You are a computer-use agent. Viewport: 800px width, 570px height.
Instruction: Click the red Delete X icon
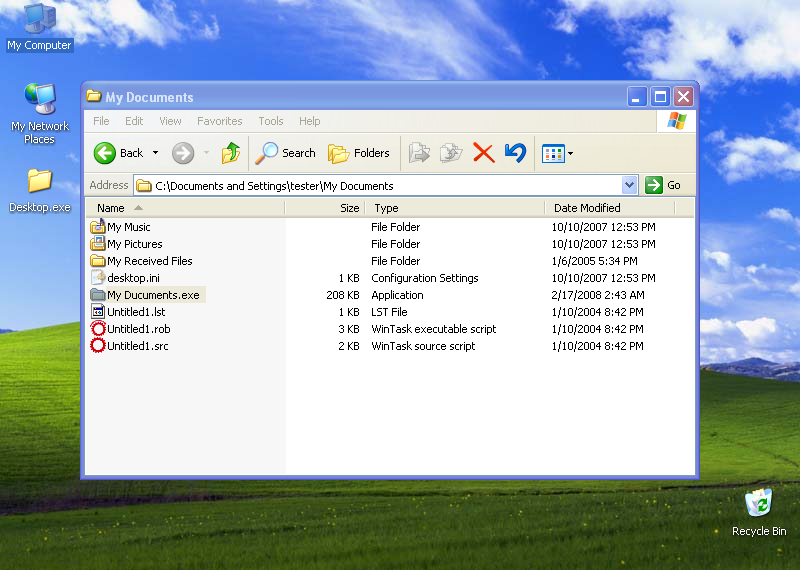coord(483,153)
